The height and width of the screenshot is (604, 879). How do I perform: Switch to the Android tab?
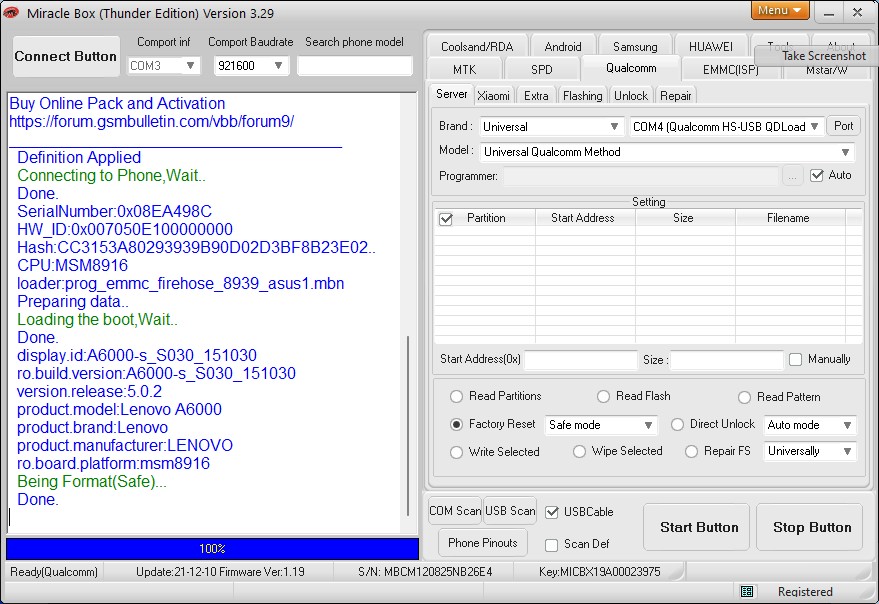[563, 47]
